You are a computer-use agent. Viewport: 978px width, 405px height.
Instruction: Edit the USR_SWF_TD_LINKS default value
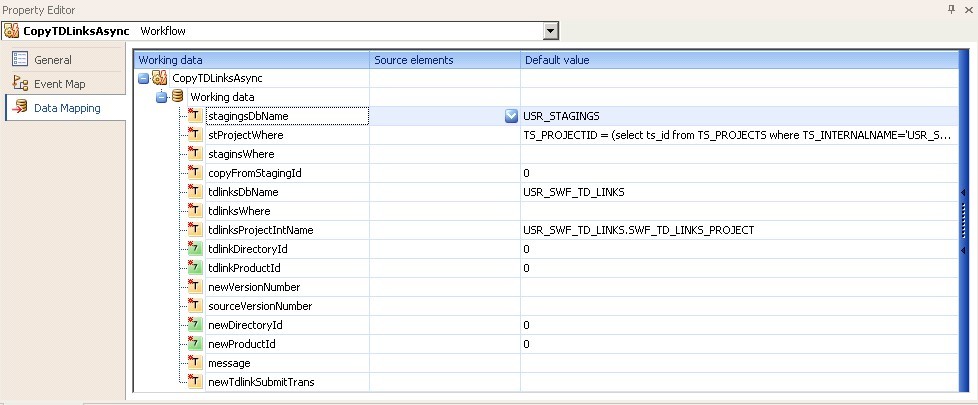click(739, 192)
